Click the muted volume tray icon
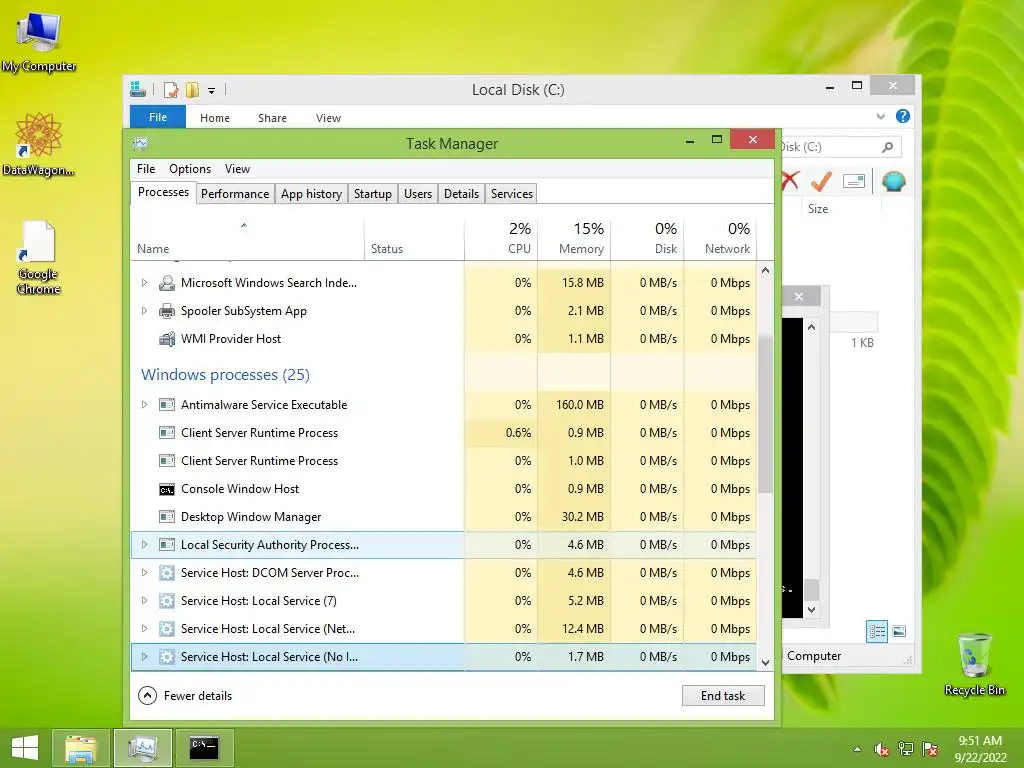Image resolution: width=1024 pixels, height=768 pixels. (882, 749)
